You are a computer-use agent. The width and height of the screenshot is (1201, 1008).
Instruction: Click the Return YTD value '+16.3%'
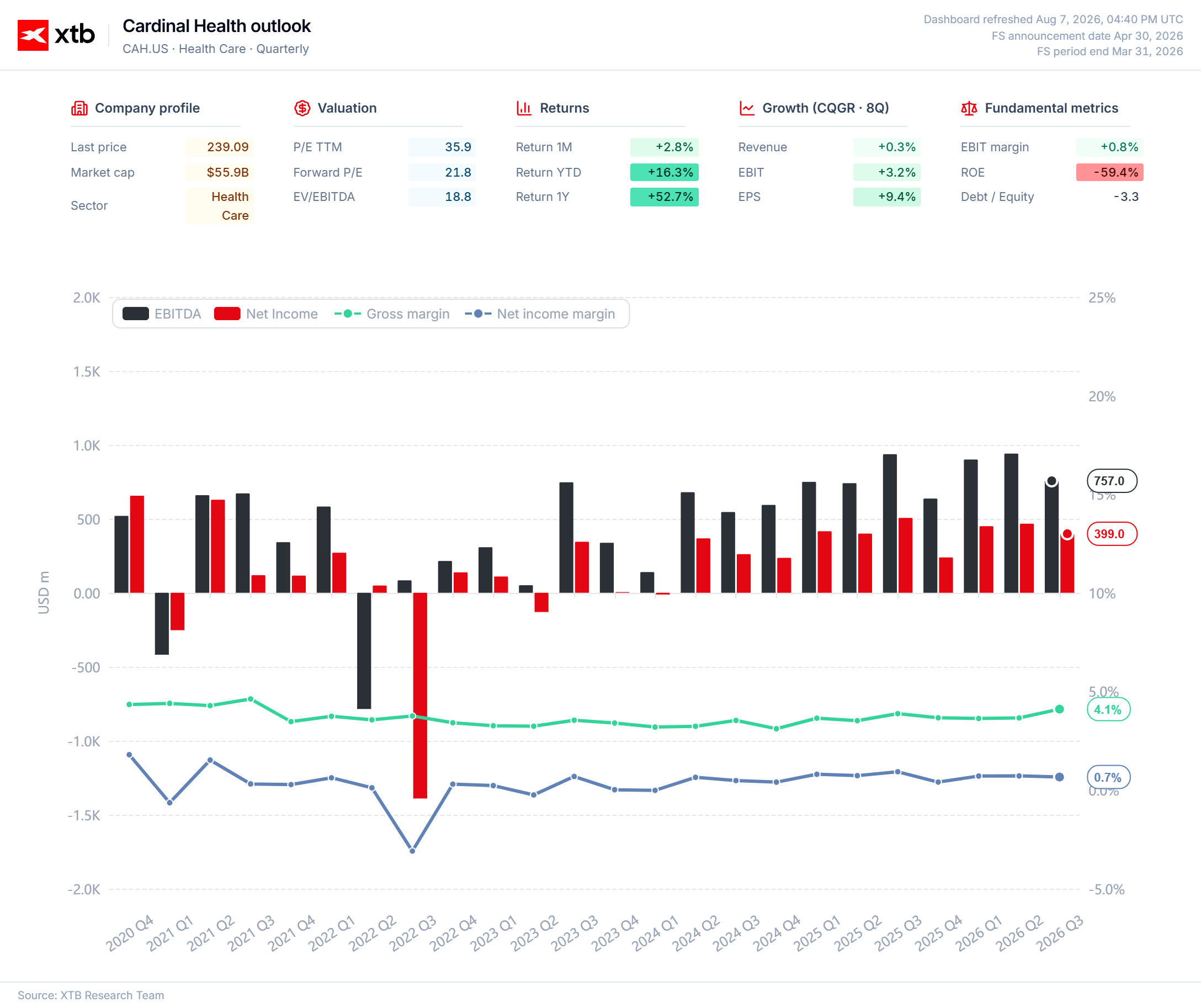(664, 172)
